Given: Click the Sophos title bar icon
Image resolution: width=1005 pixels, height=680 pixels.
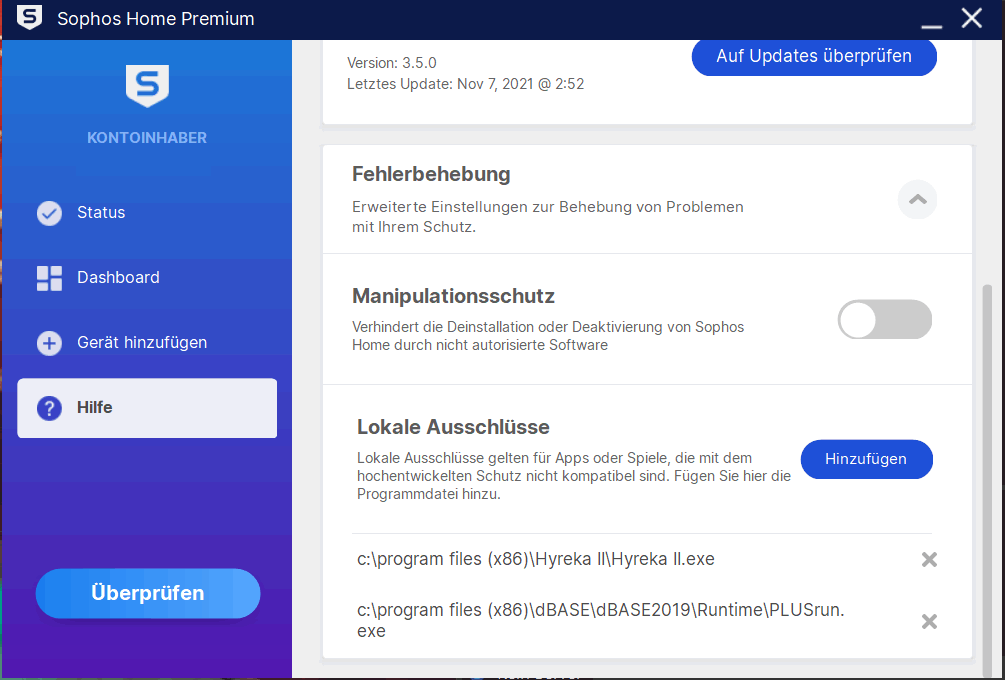Looking at the screenshot, I should pos(29,18).
